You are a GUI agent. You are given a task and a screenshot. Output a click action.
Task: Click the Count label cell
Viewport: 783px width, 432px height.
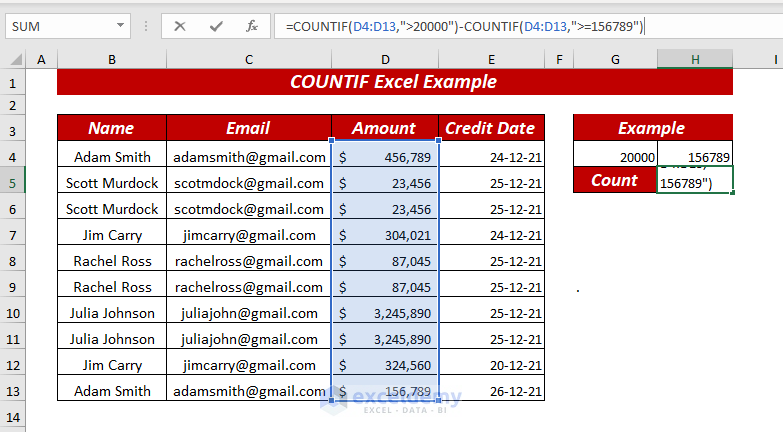(x=615, y=180)
